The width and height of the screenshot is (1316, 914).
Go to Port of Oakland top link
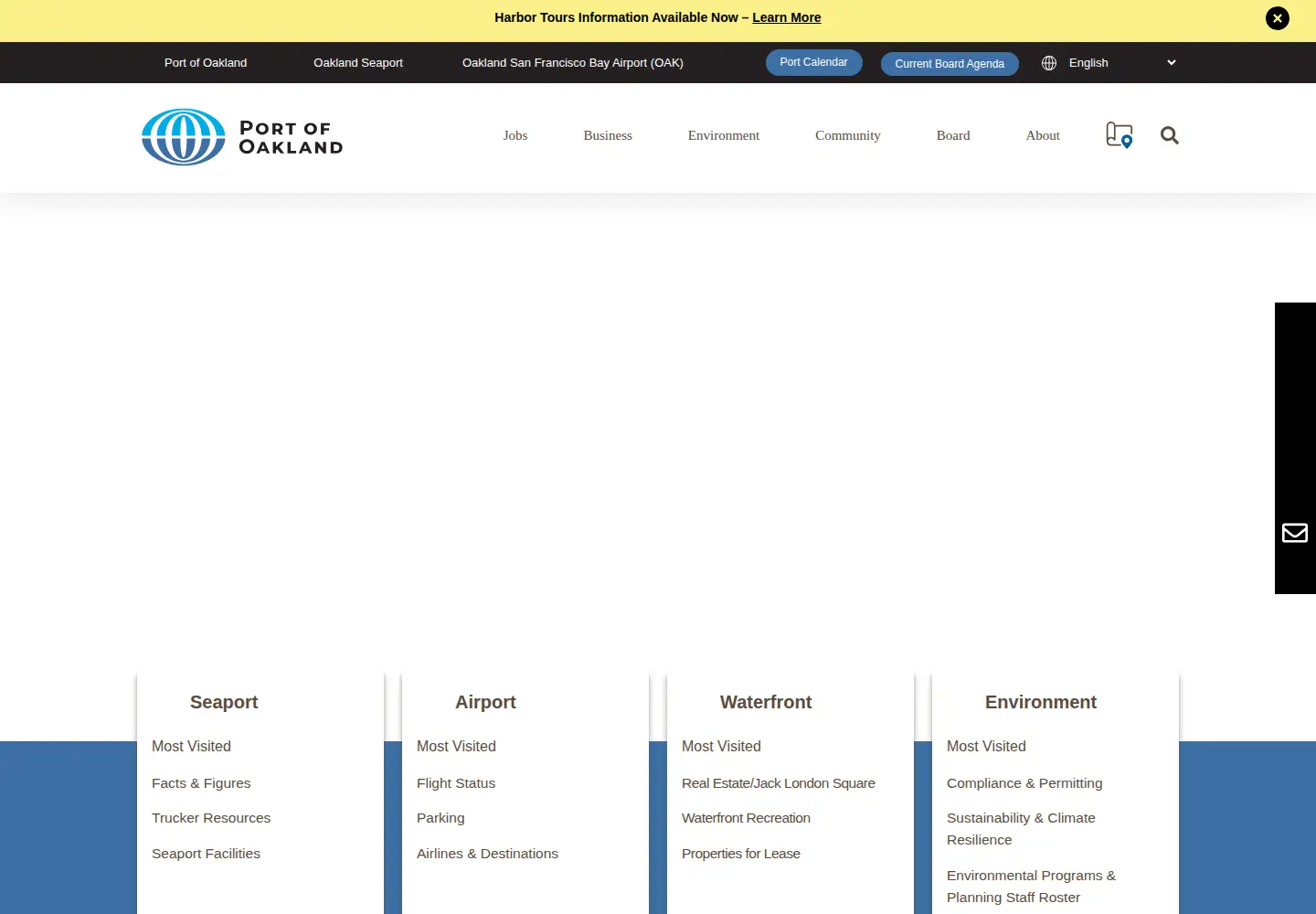206,63
